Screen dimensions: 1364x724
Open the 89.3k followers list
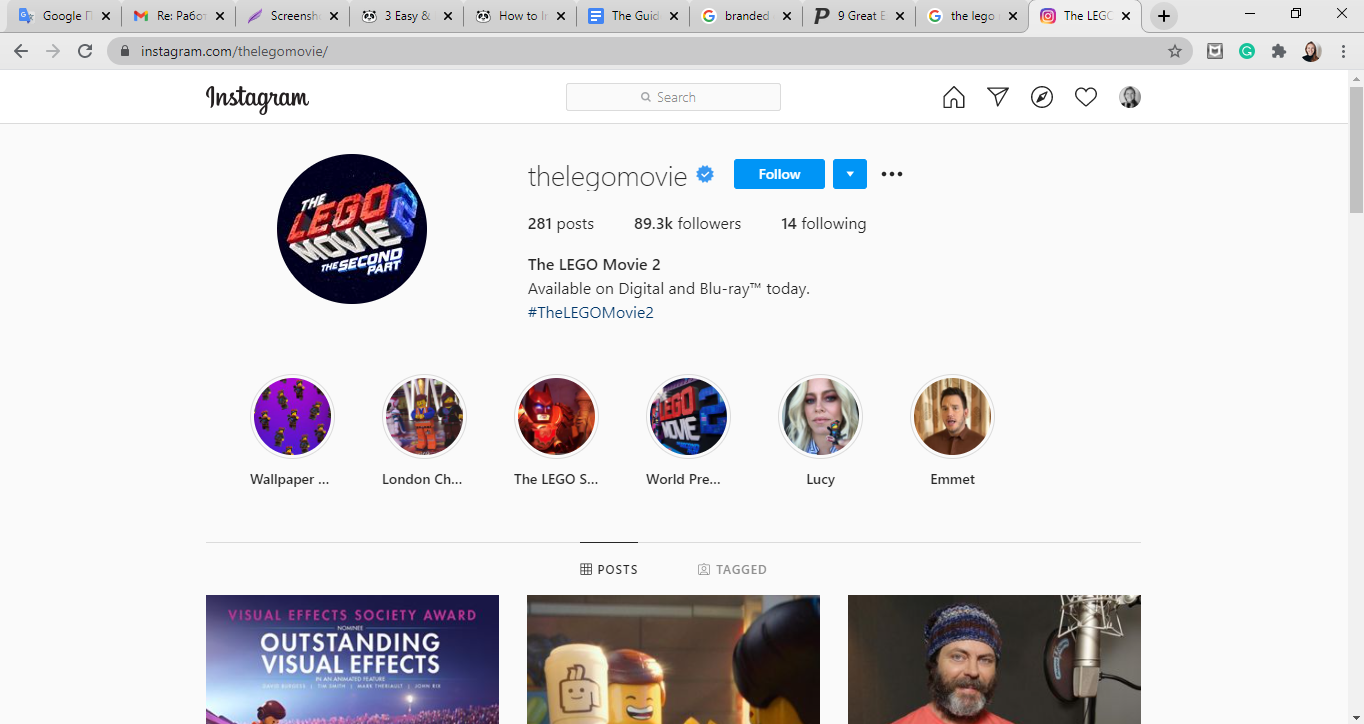click(x=687, y=224)
